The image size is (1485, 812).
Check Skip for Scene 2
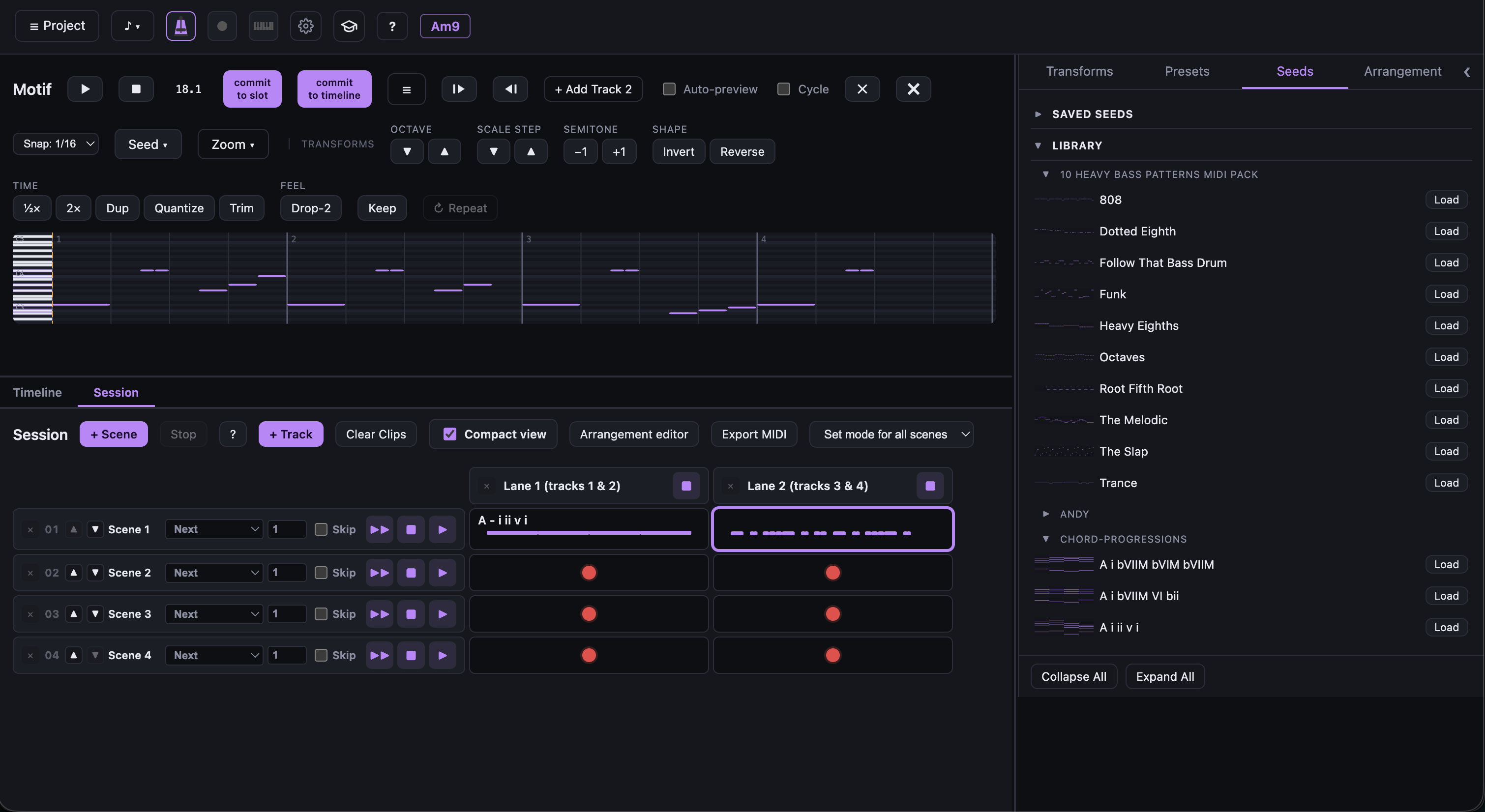(321, 572)
